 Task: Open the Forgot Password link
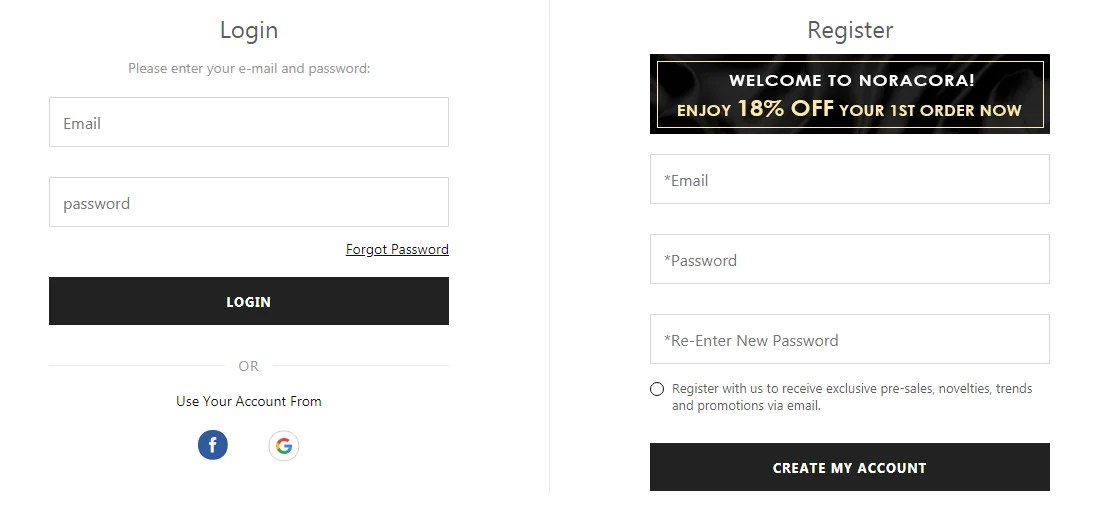tap(397, 249)
